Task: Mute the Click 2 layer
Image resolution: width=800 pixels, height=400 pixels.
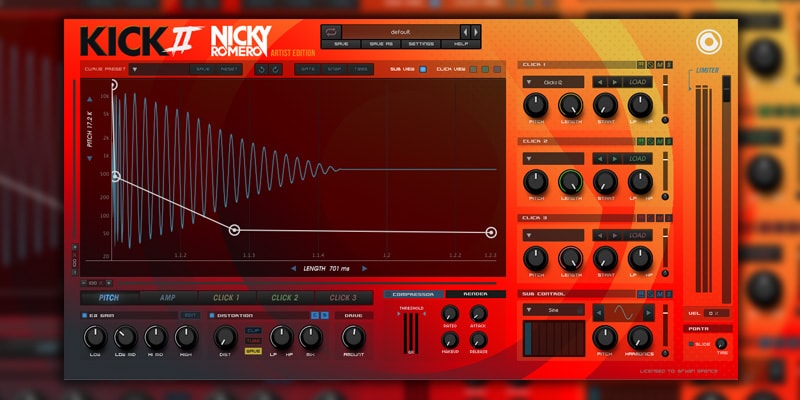Action: (660, 141)
